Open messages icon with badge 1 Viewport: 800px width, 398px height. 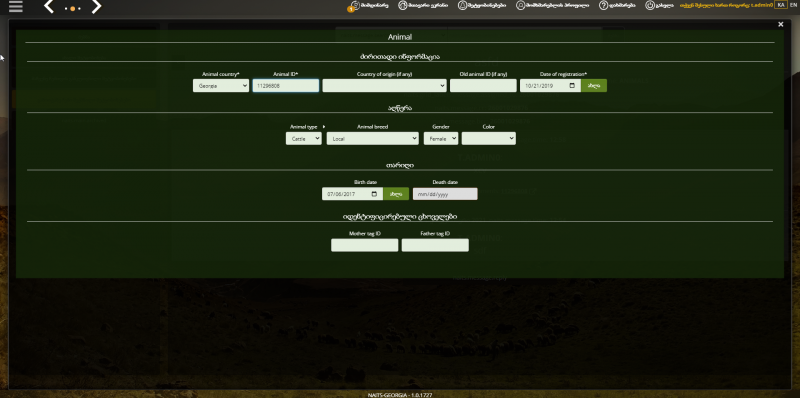355,6
